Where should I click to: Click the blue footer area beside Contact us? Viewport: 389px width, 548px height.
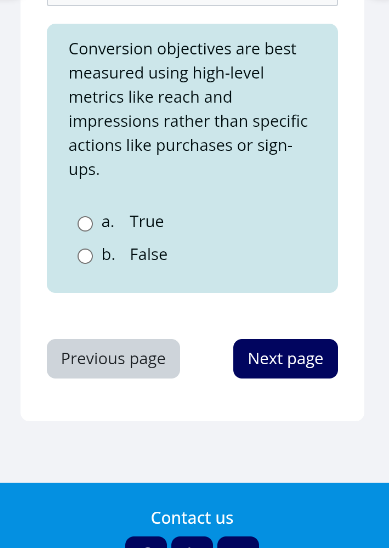coord(315,517)
